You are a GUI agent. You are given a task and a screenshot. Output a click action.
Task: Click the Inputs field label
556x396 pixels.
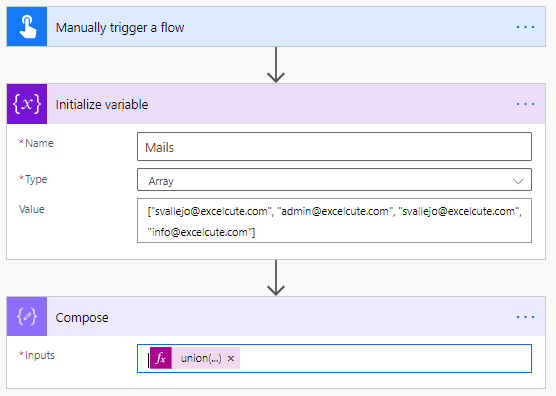click(40, 355)
